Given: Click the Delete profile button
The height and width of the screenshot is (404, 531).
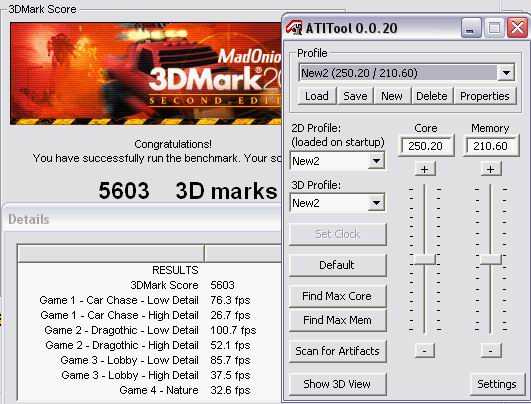Looking at the screenshot, I should click(x=432, y=96).
